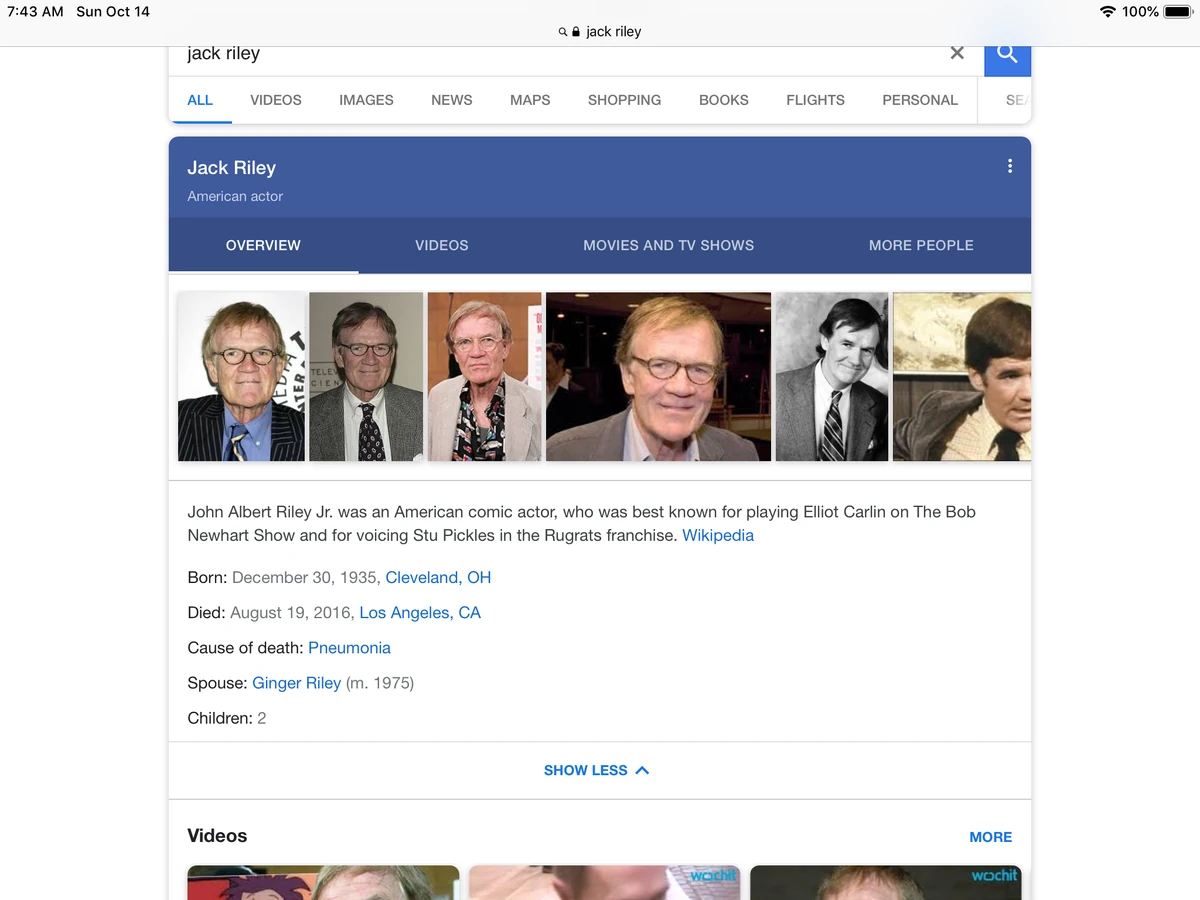Collapse the details via SHOW LESS chevron
This screenshot has width=1200, height=900.
pyautogui.click(x=597, y=770)
